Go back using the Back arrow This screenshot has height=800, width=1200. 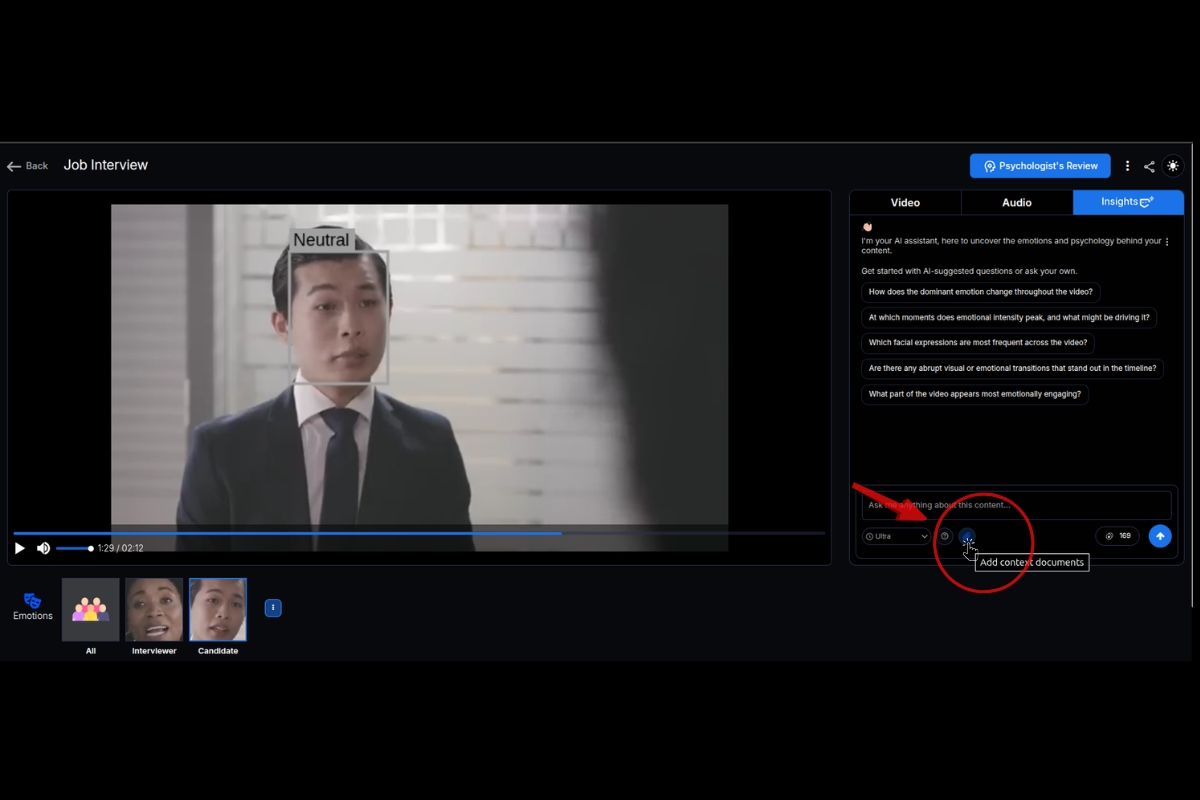27,166
